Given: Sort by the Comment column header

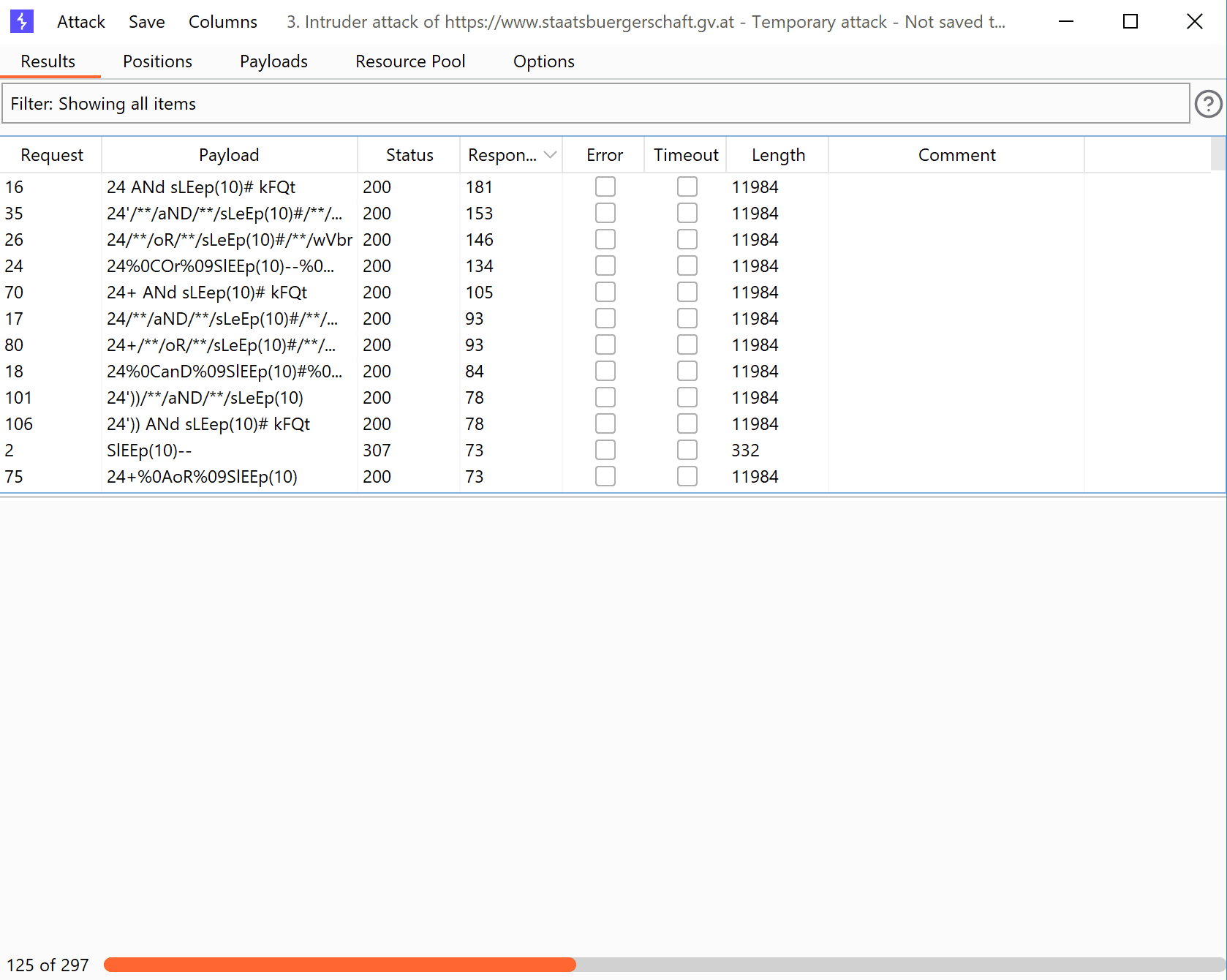Looking at the screenshot, I should click(956, 155).
